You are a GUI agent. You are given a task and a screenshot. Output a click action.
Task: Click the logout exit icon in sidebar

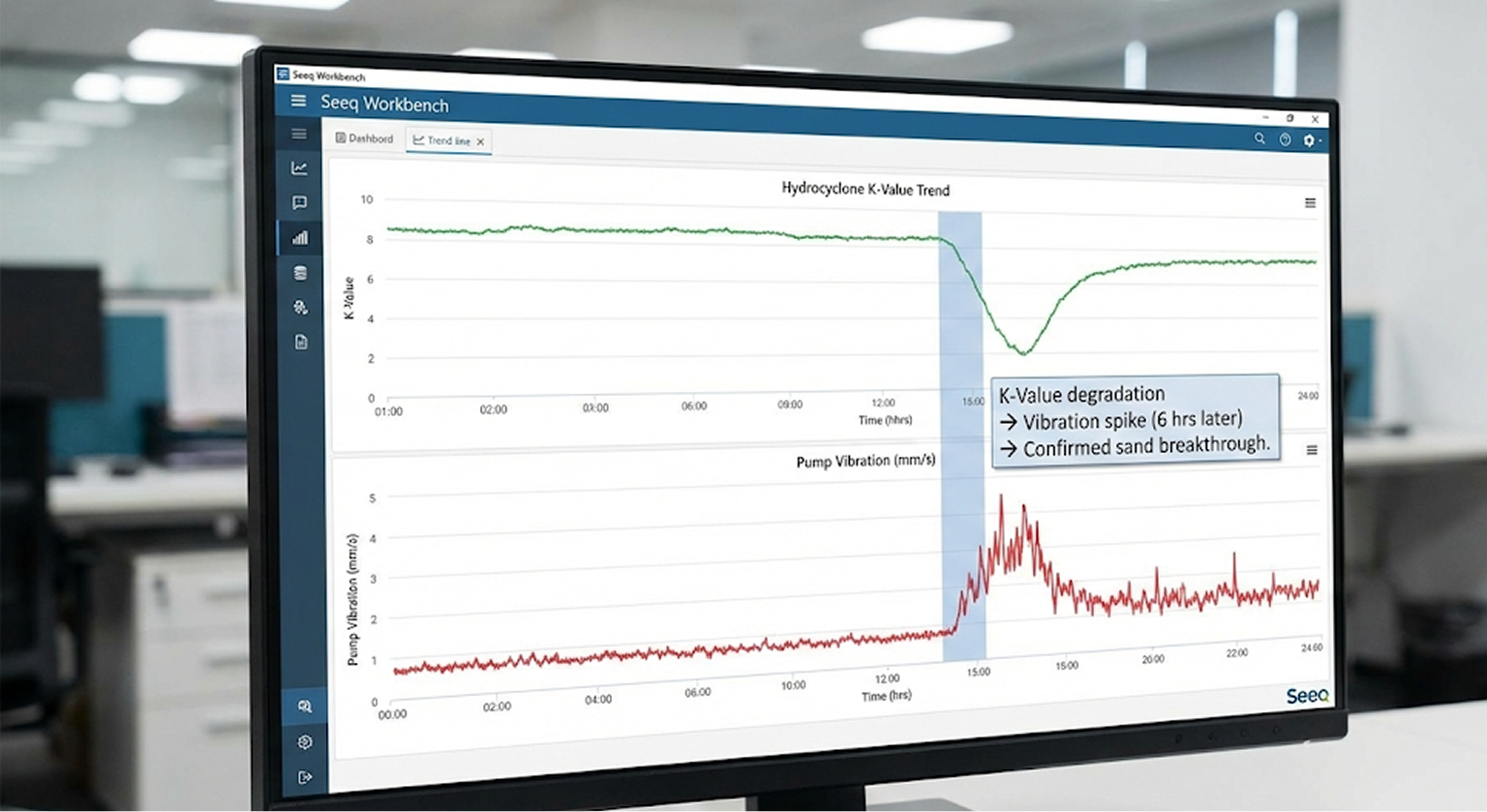point(304,777)
